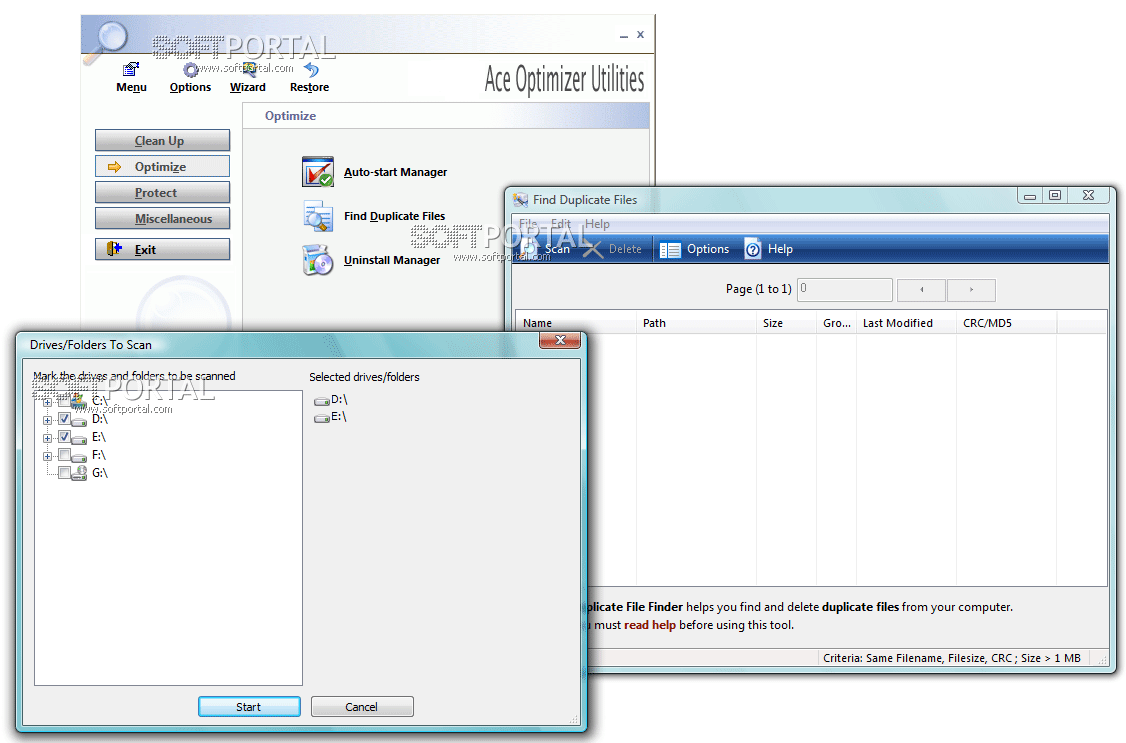Image resolution: width=1126 pixels, height=743 pixels.
Task: Expand the C:\ drive tree node
Action: click(x=47, y=402)
